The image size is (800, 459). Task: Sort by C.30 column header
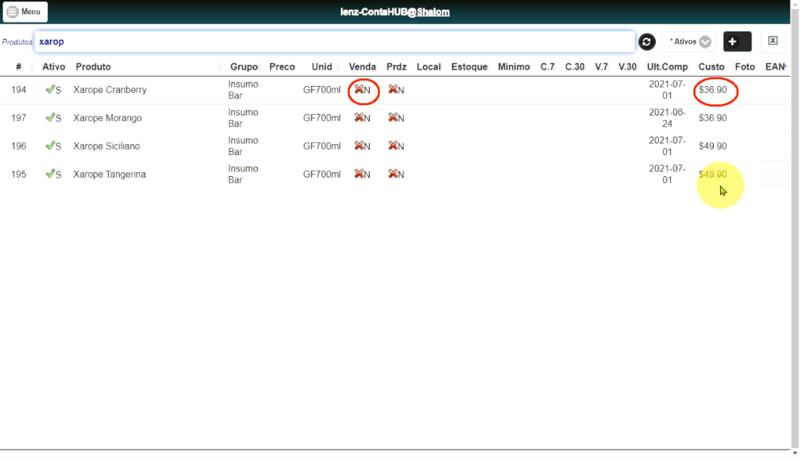(574, 67)
